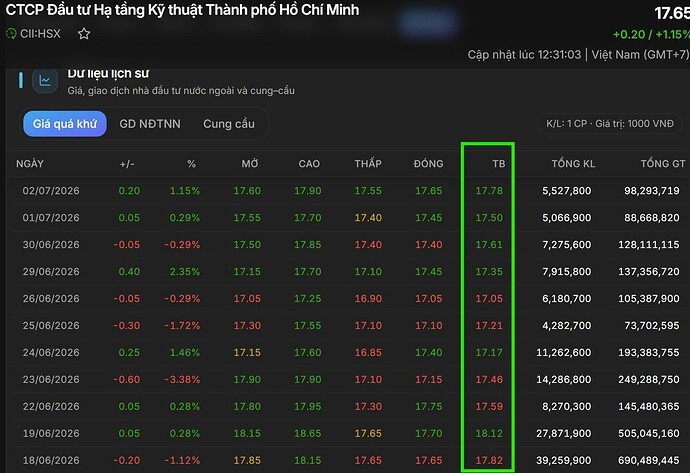Switch to the GD NĐTNN tab
Image resolution: width=690 pixels, height=473 pixels.
point(150,124)
